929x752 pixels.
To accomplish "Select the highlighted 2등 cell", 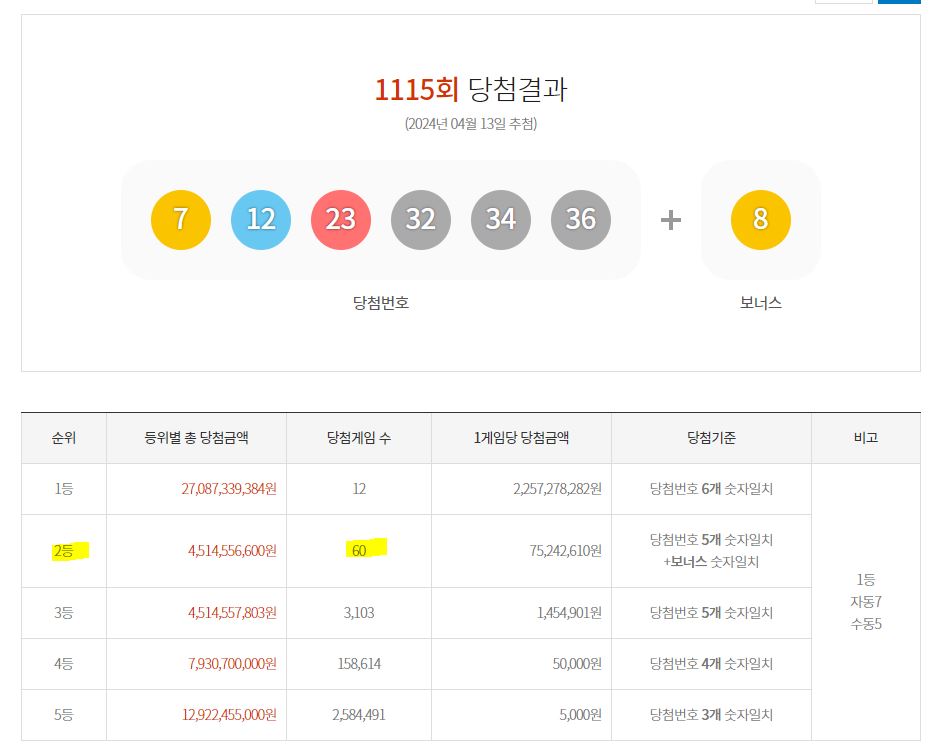I will click(63, 550).
